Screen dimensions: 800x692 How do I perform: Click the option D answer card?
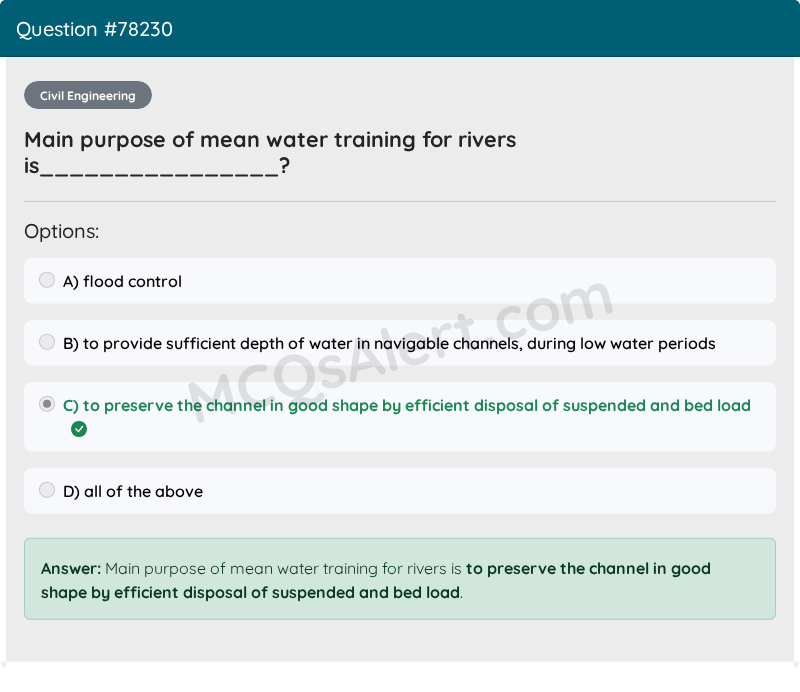point(400,491)
